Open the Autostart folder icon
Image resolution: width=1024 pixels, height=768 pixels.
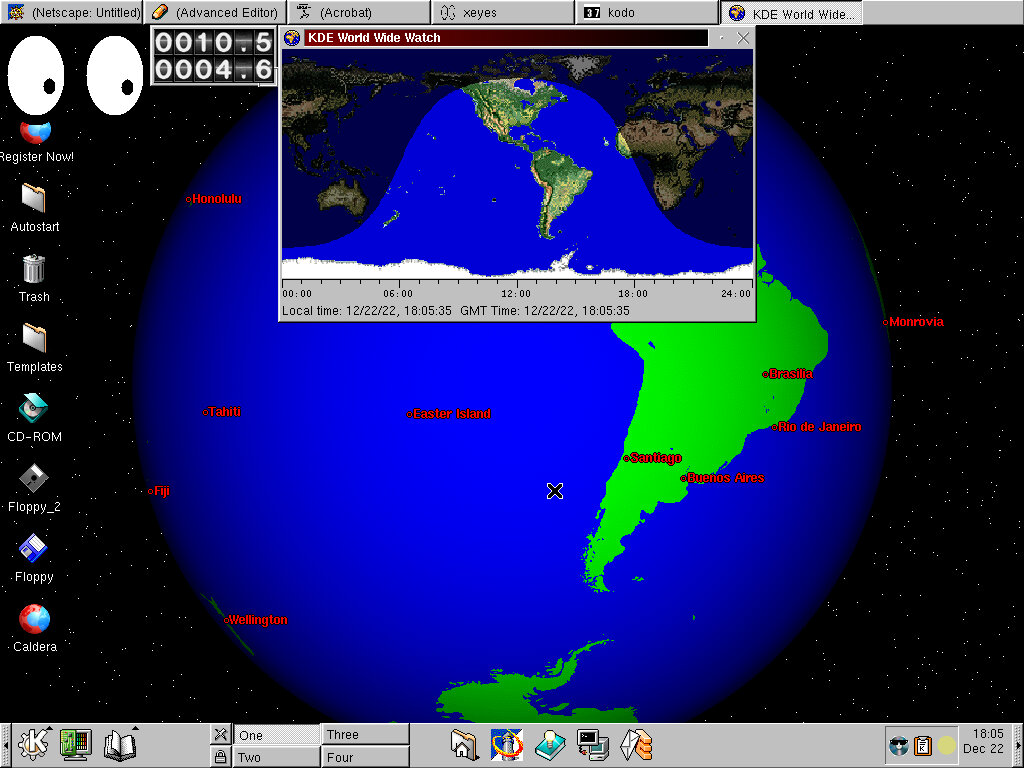33,200
